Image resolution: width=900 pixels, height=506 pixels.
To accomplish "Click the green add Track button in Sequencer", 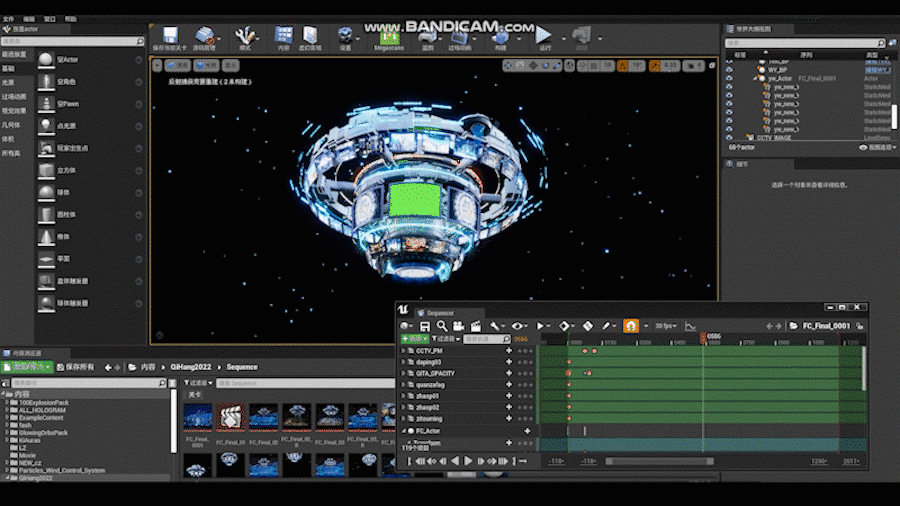I will pyautogui.click(x=414, y=339).
